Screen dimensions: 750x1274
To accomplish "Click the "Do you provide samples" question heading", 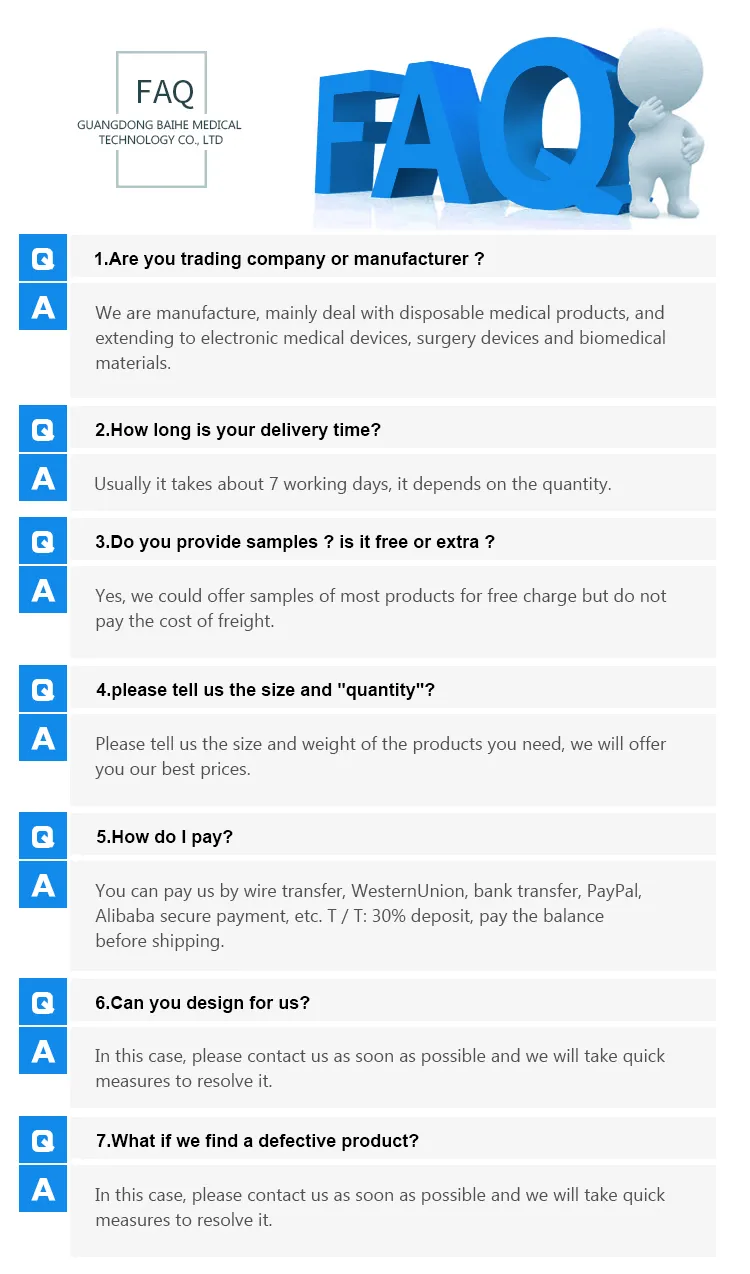I will [x=295, y=542].
